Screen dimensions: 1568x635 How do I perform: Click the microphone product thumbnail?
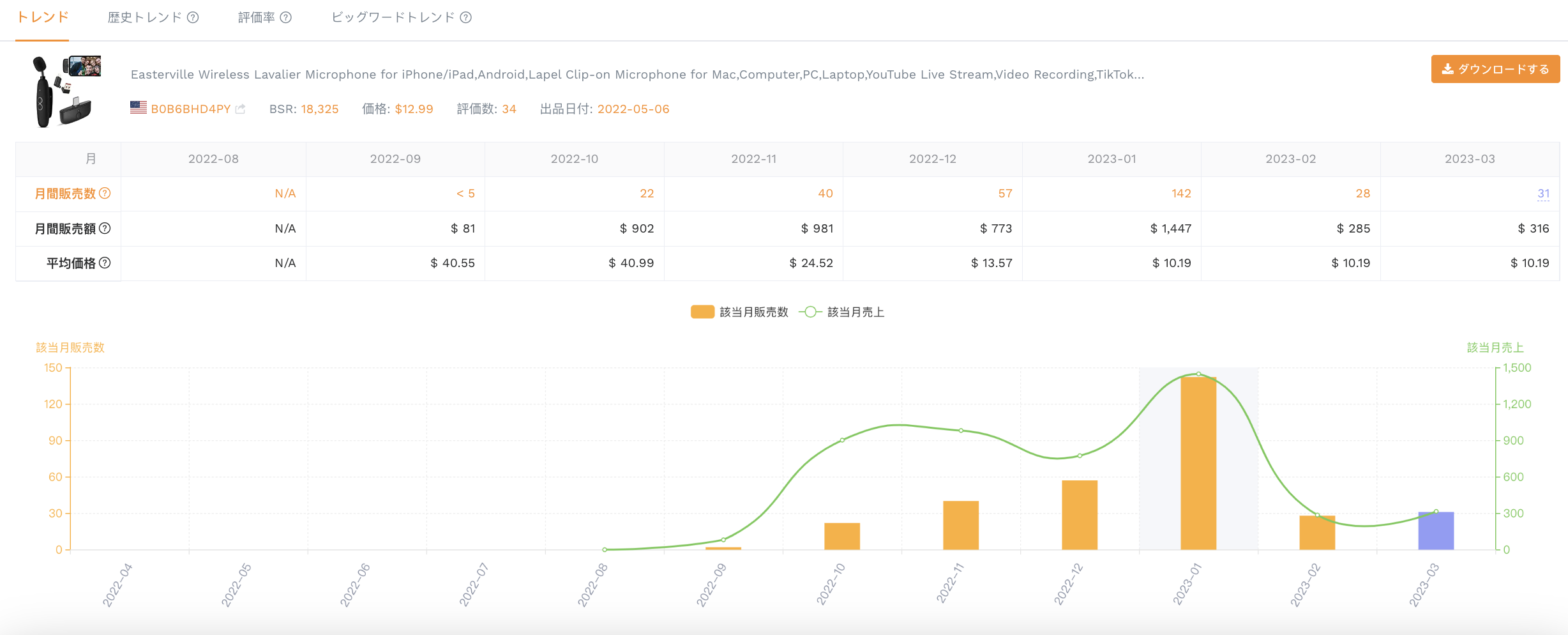(65, 91)
